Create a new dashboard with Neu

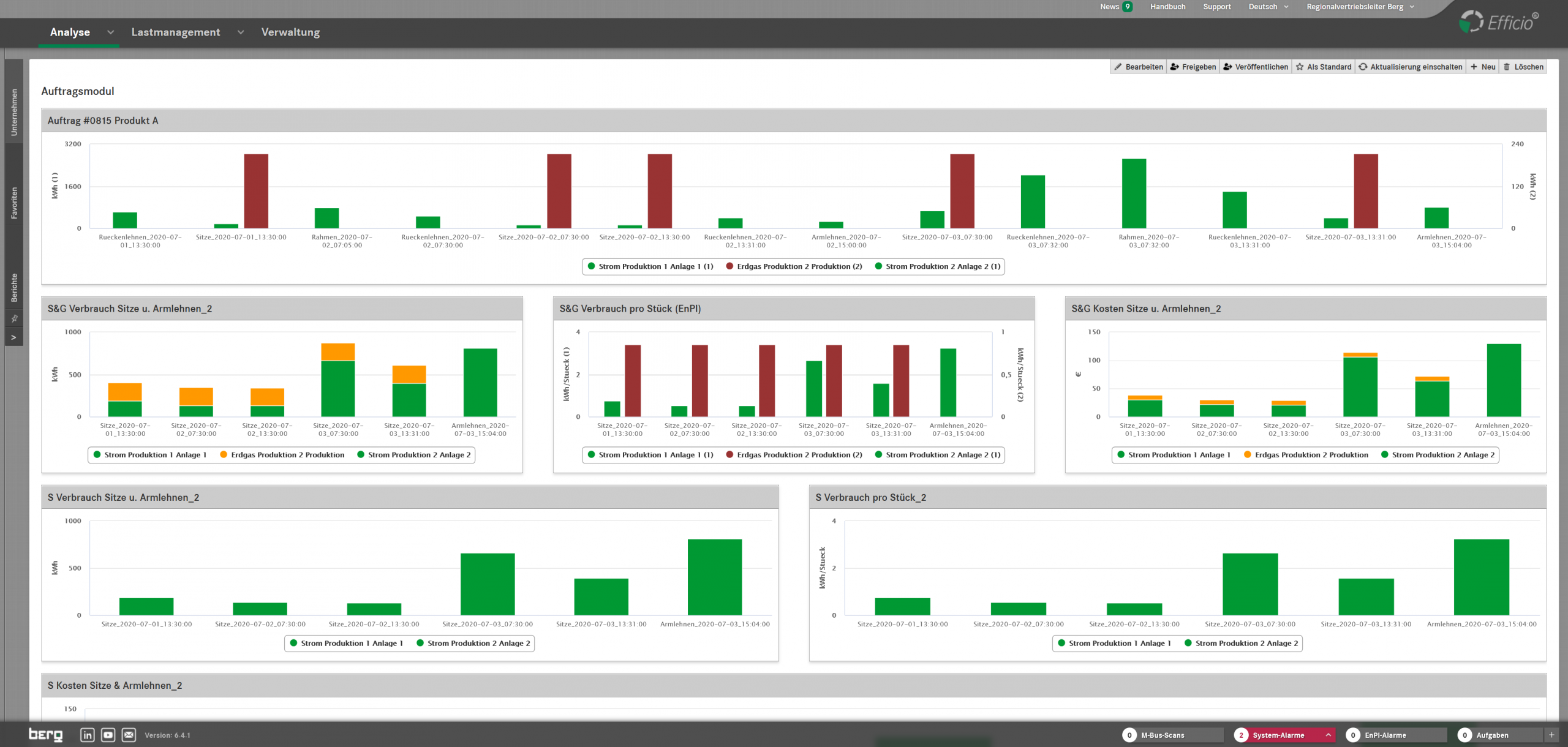(1483, 67)
